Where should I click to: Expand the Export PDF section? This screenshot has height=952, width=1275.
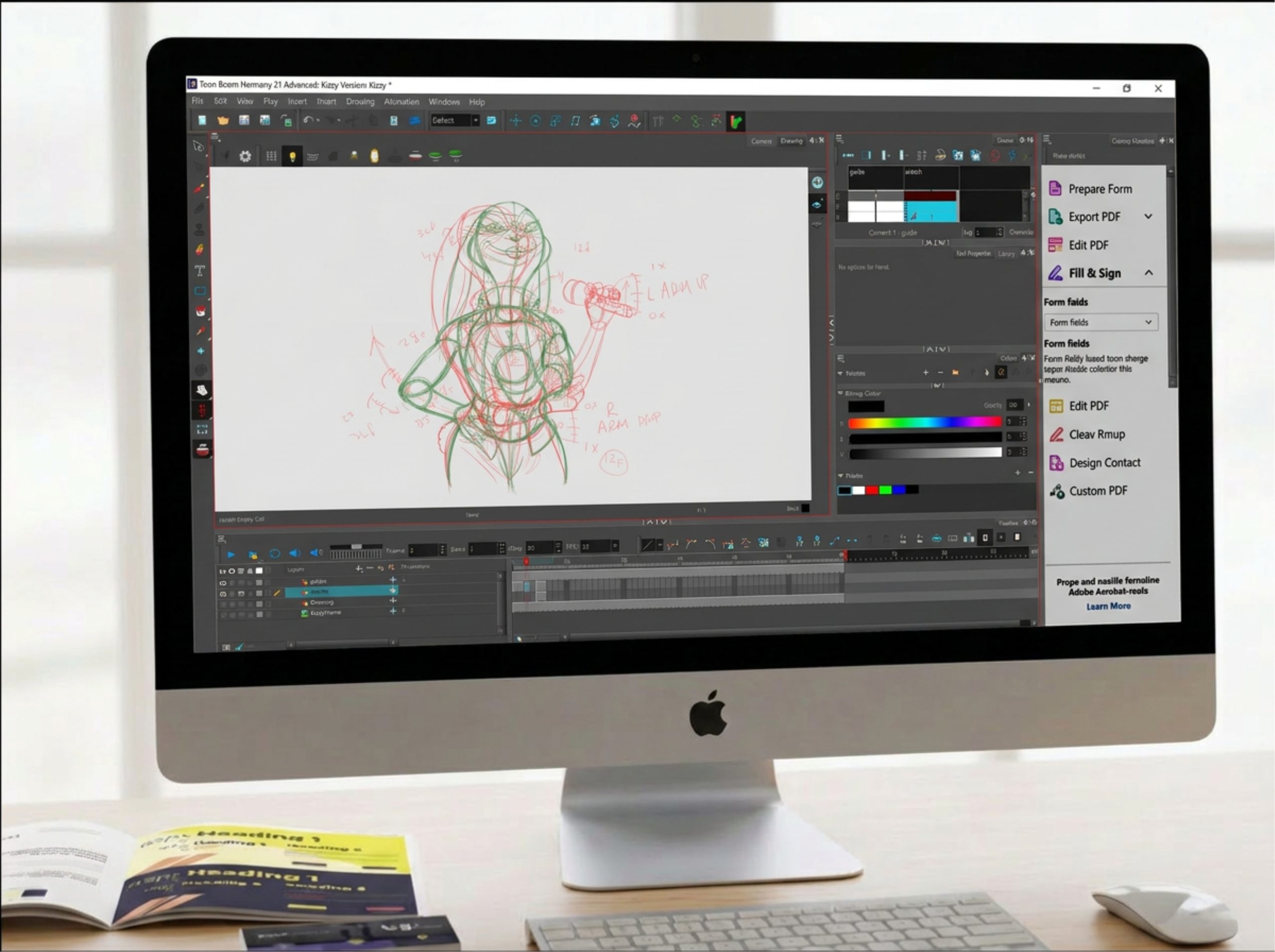click(x=1148, y=217)
